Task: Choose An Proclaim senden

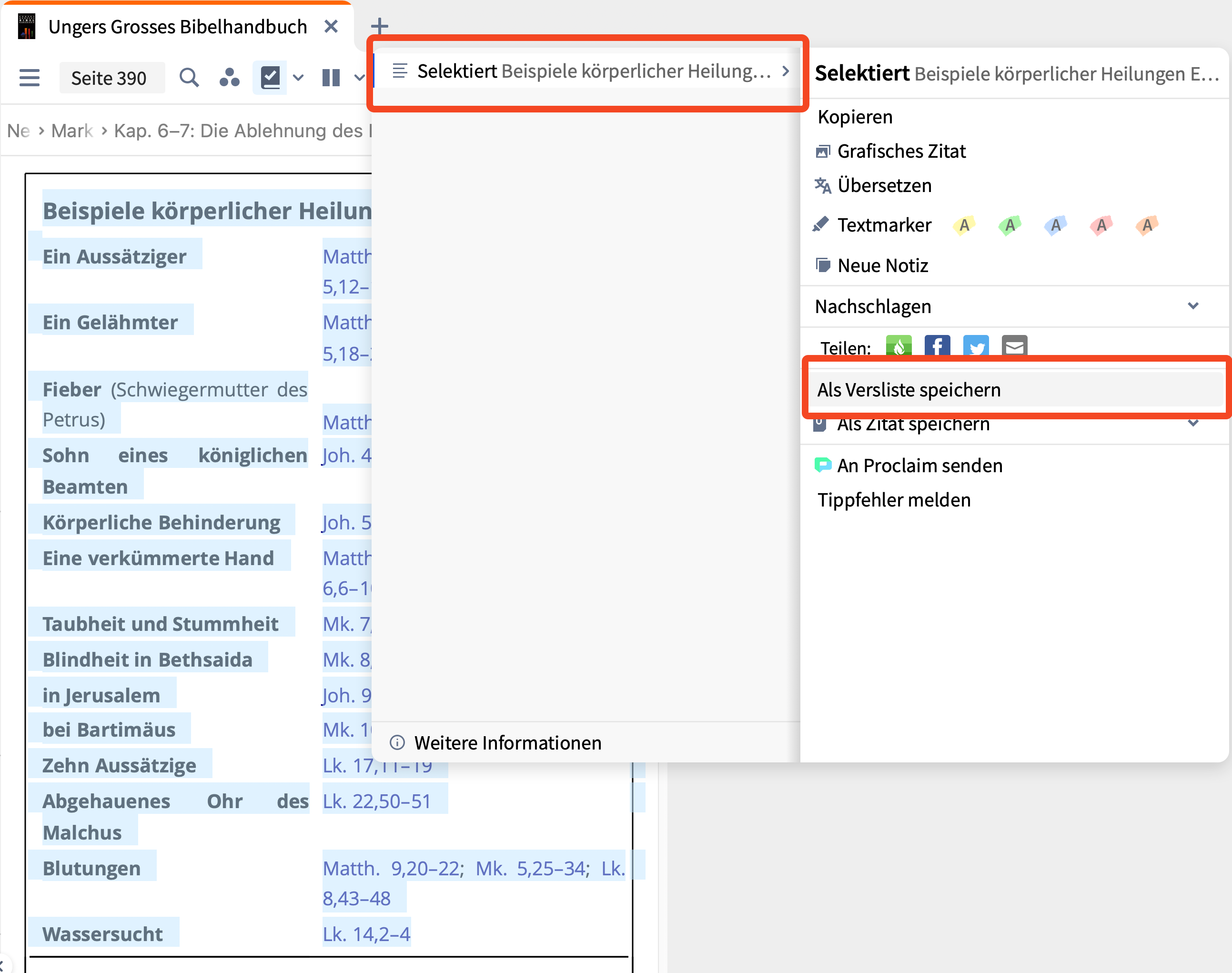Action: coord(919,466)
